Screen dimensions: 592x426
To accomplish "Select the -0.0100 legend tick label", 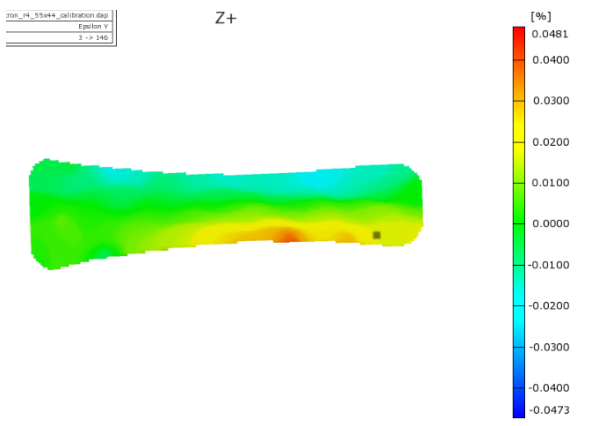I will coord(549,265).
